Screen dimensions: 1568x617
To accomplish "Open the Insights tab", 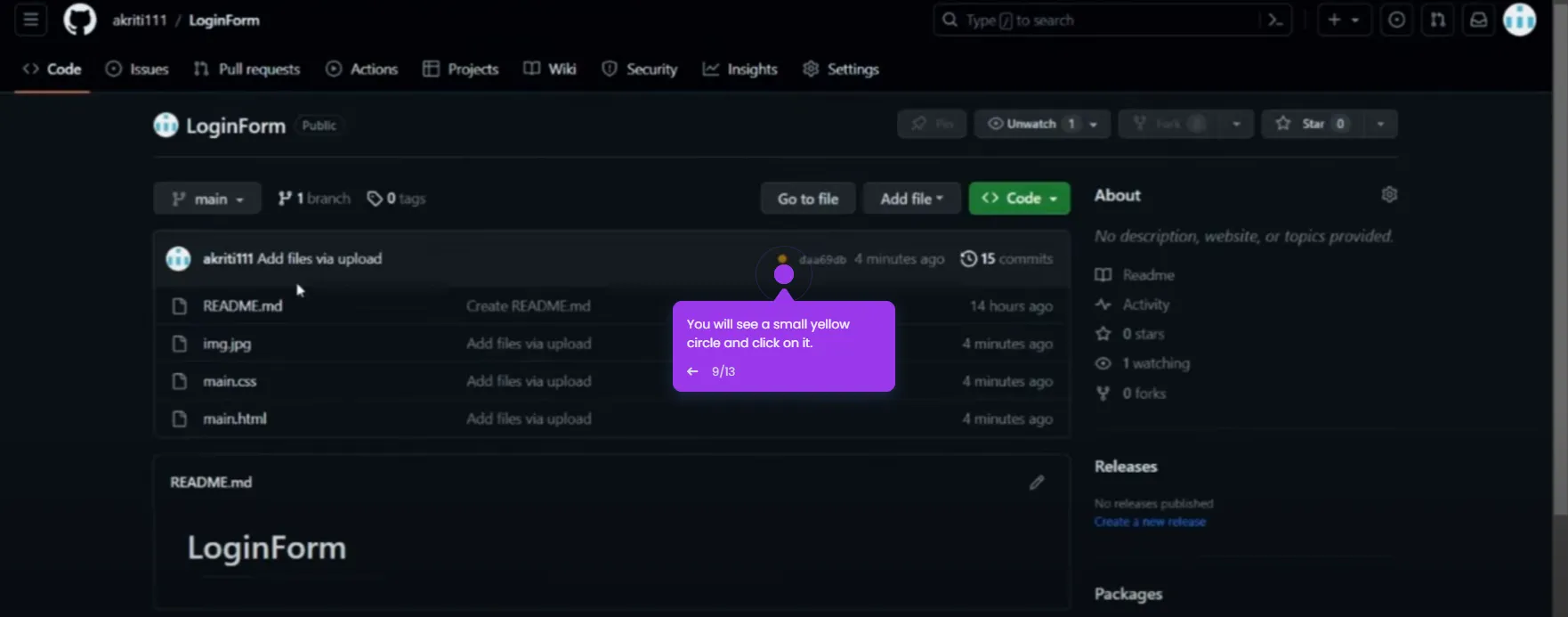I will (x=740, y=69).
